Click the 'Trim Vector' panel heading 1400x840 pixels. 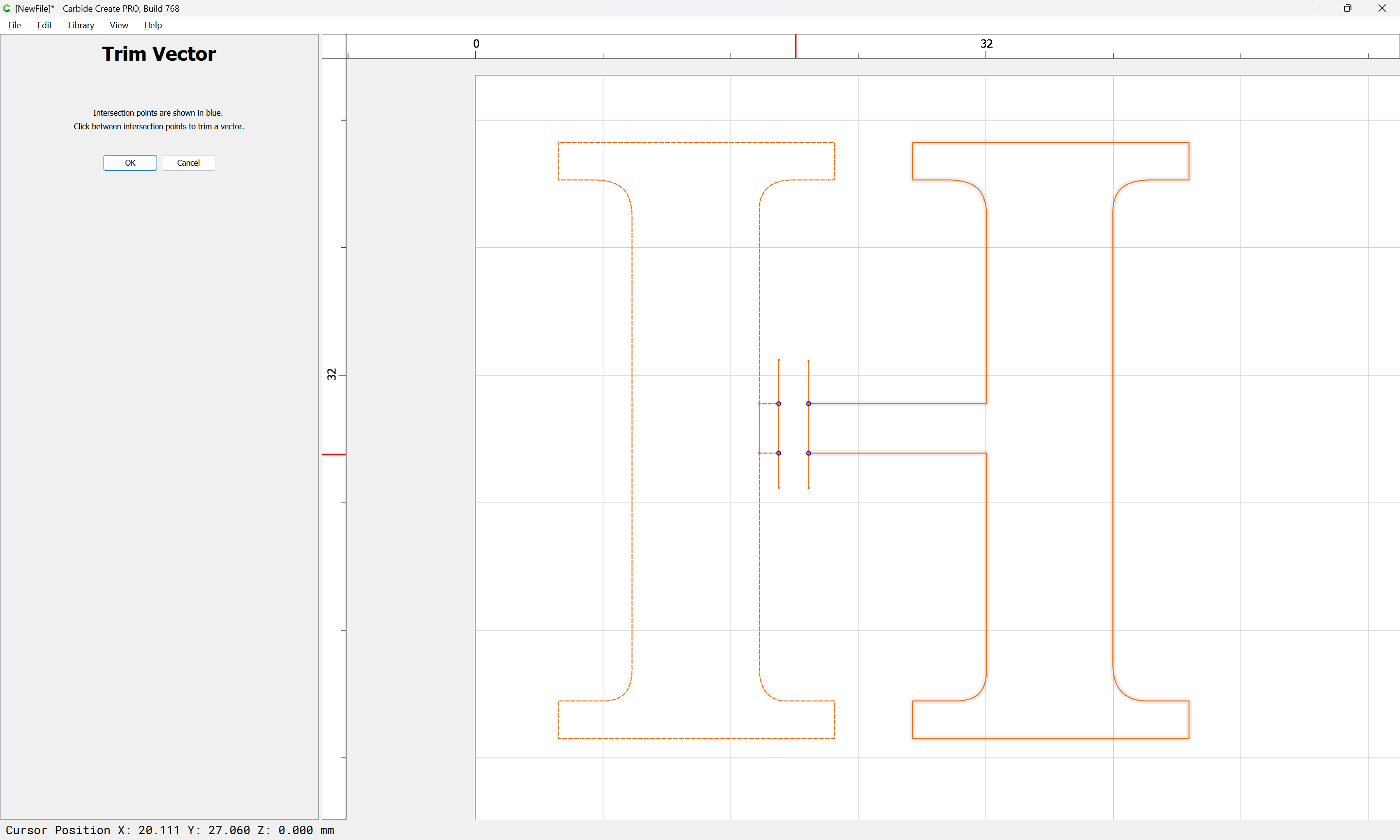(159, 54)
